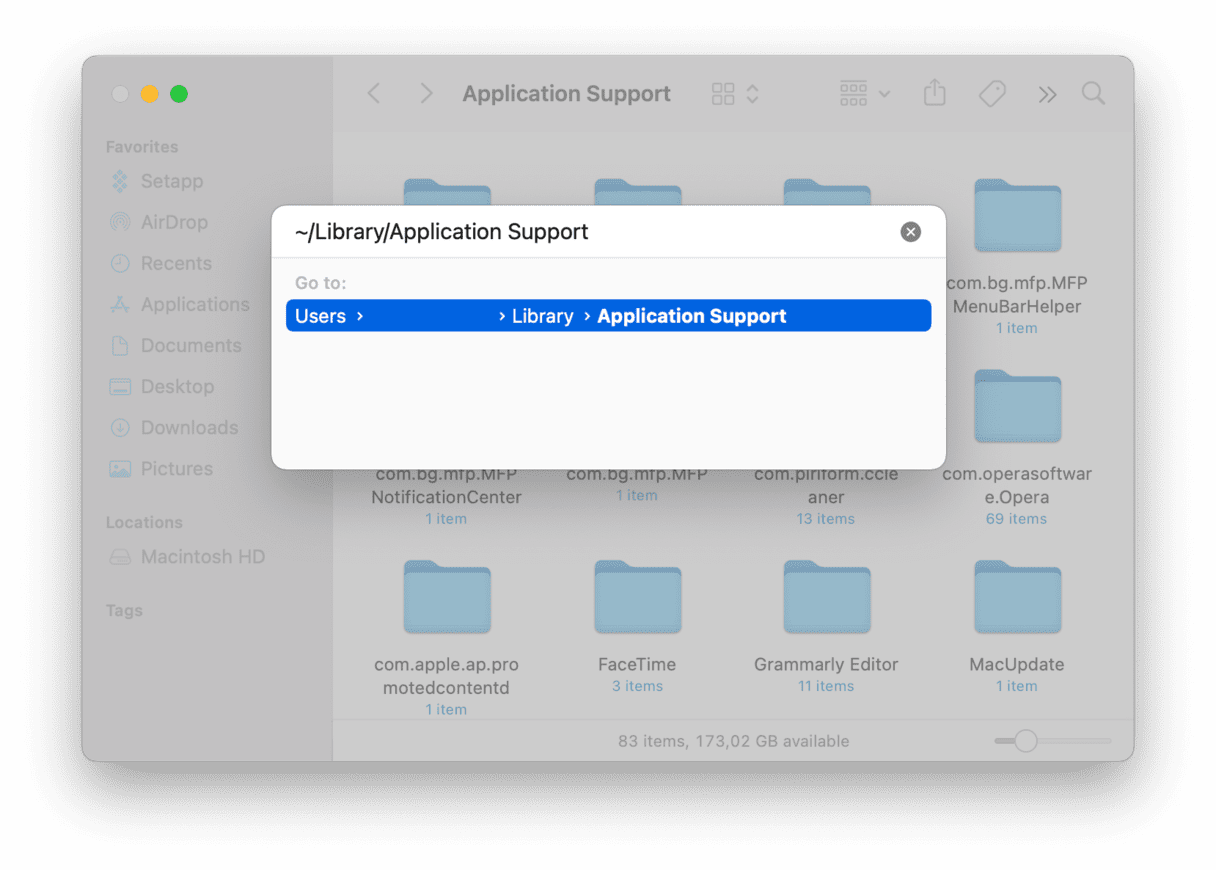The height and width of the screenshot is (870, 1216).
Task: Click the Forward navigation arrow
Action: 427,94
